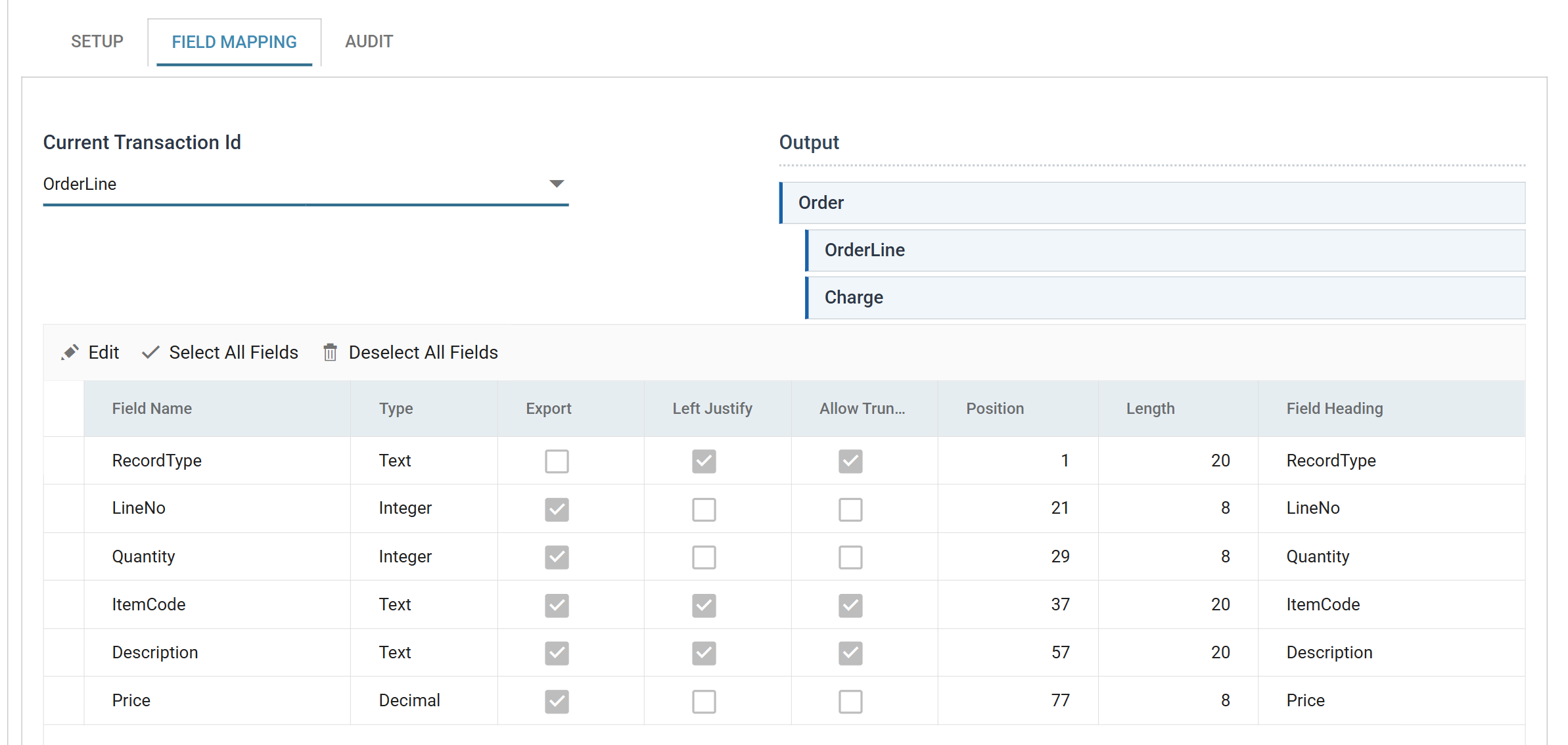Click the Current Transaction Id heading
1568x745 pixels.
(142, 143)
